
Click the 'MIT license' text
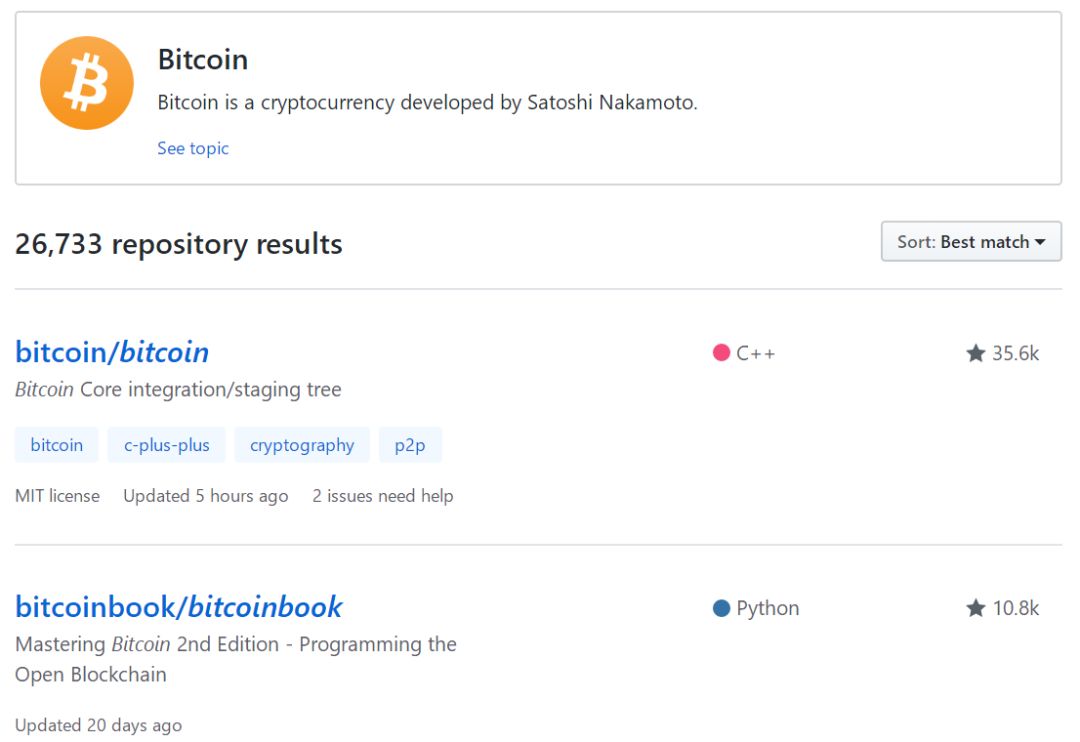[x=57, y=496]
